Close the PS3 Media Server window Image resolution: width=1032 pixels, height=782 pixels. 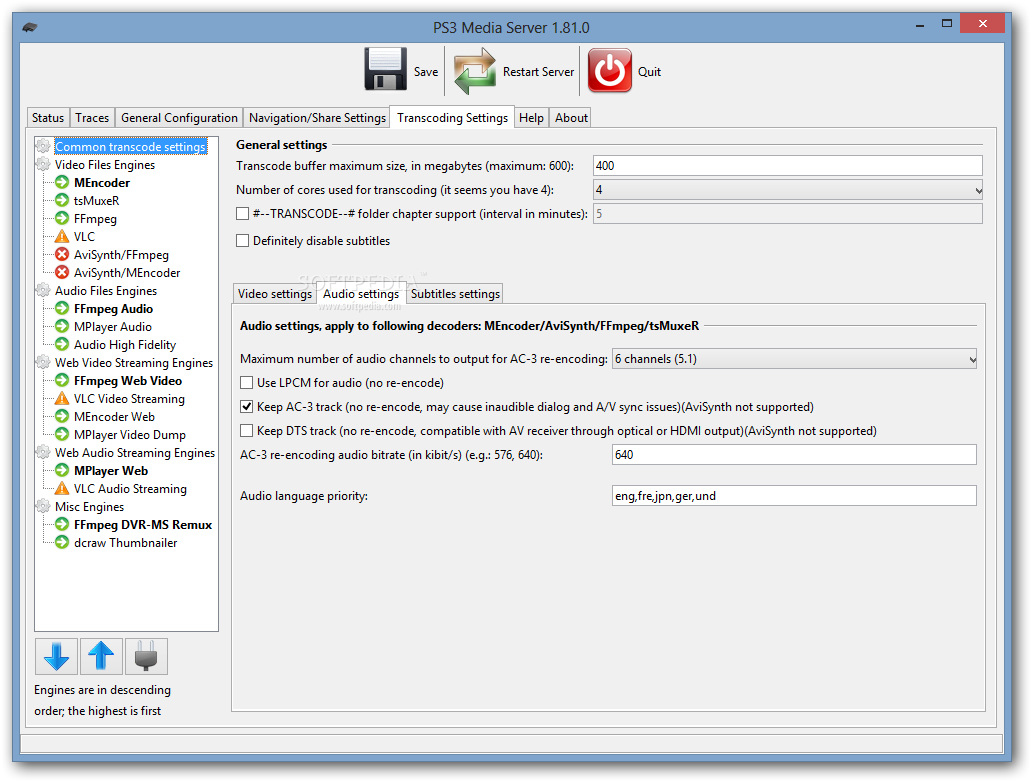982,23
